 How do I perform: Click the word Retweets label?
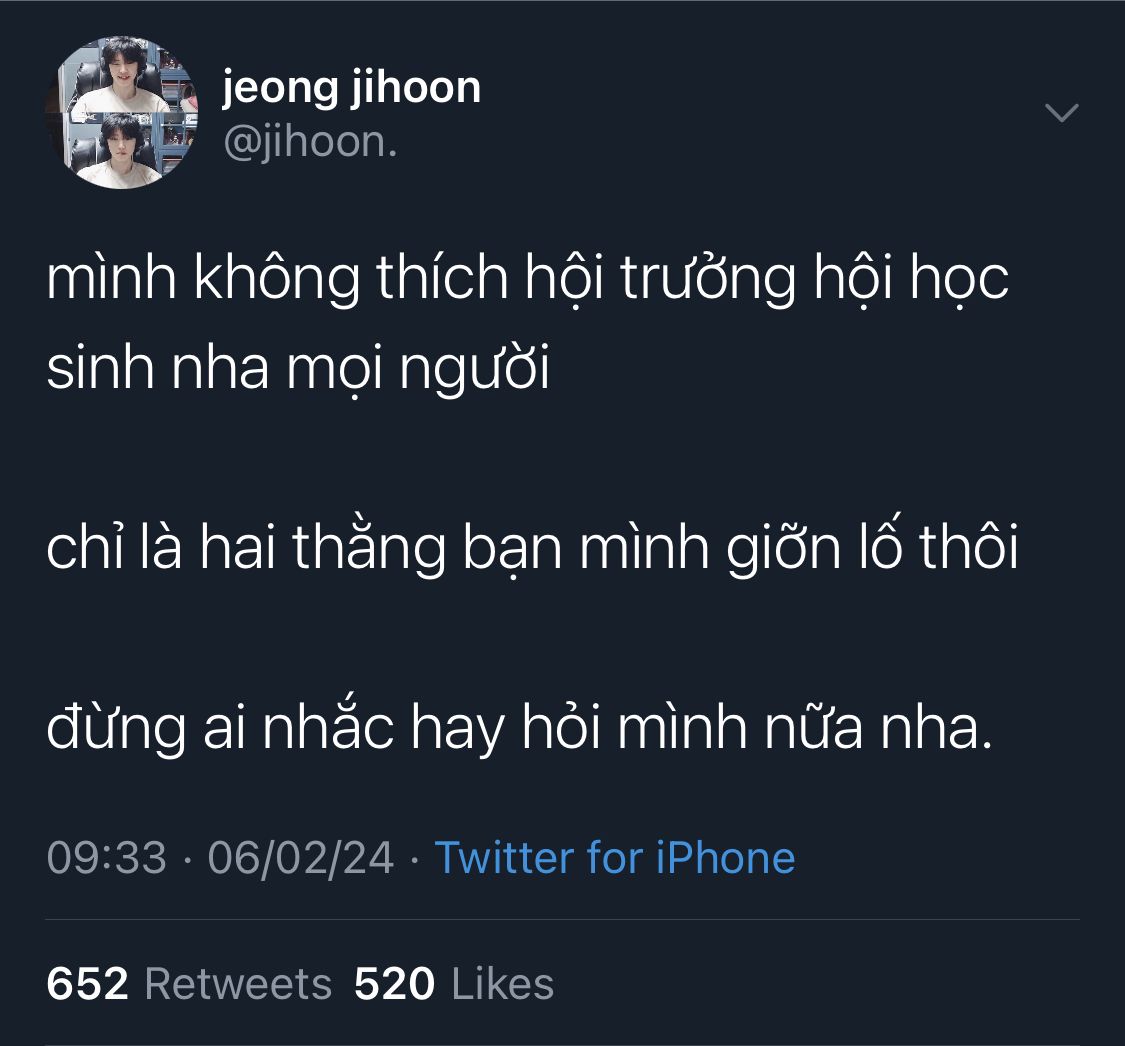[238, 983]
